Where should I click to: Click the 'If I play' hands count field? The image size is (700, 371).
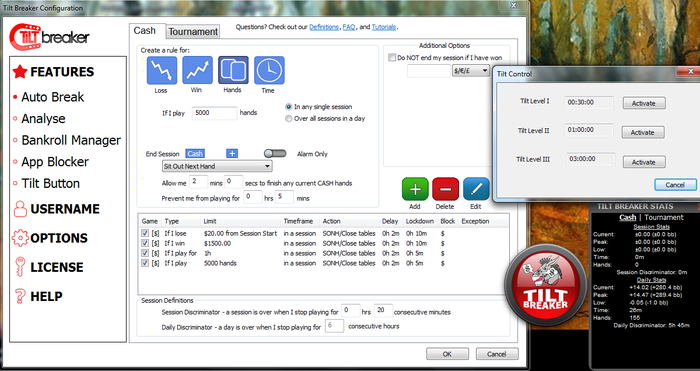click(214, 113)
